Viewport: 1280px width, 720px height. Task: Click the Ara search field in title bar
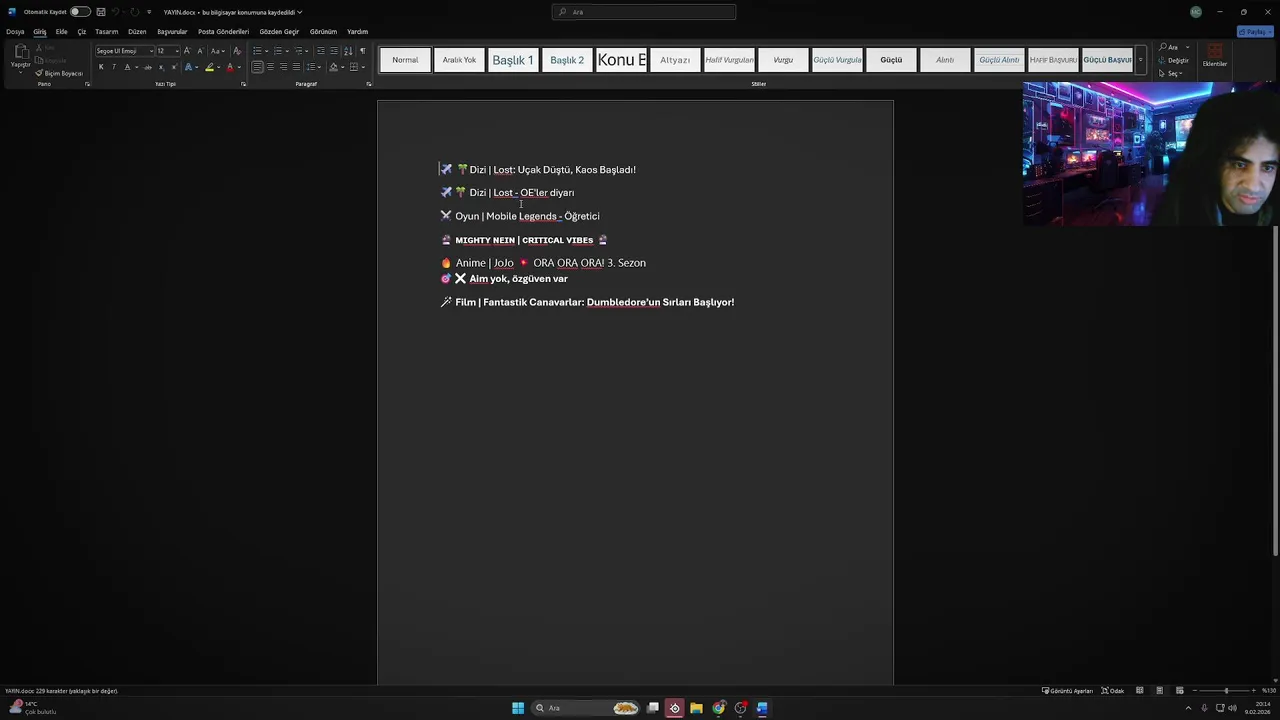643,12
